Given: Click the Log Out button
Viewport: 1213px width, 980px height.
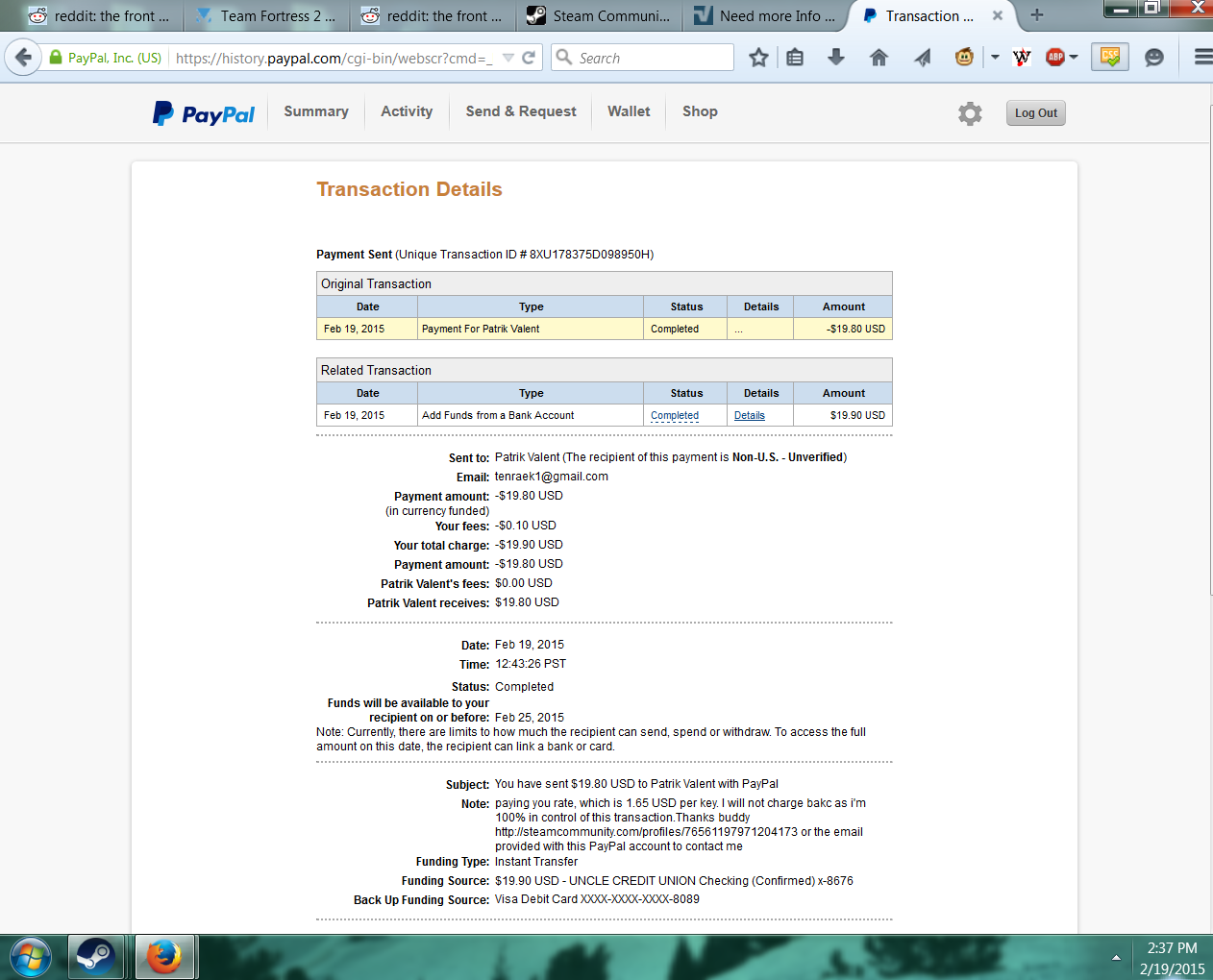Looking at the screenshot, I should (x=1035, y=113).
